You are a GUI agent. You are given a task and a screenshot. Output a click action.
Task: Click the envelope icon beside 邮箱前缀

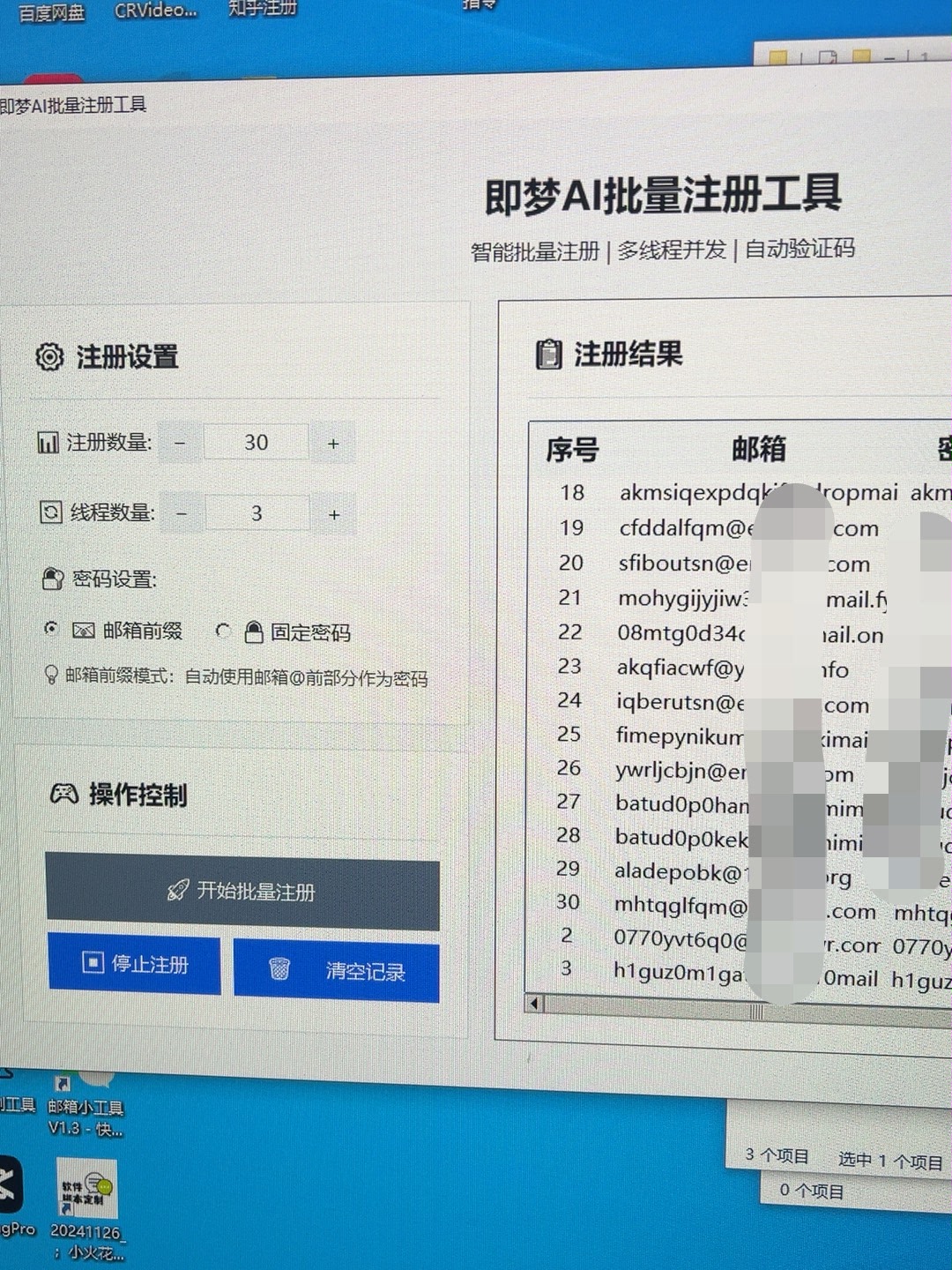[x=83, y=630]
